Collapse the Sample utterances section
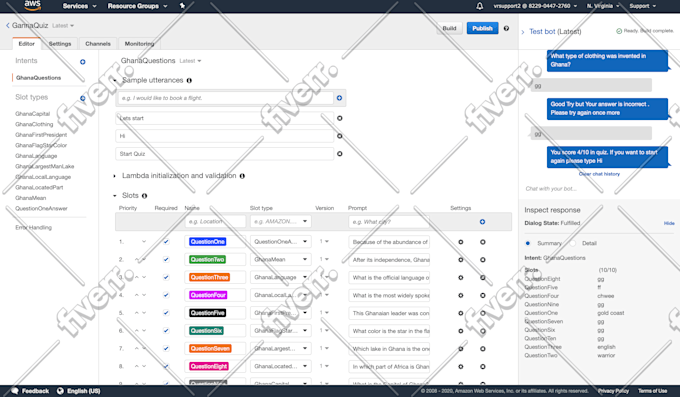The image size is (680, 397). point(115,80)
